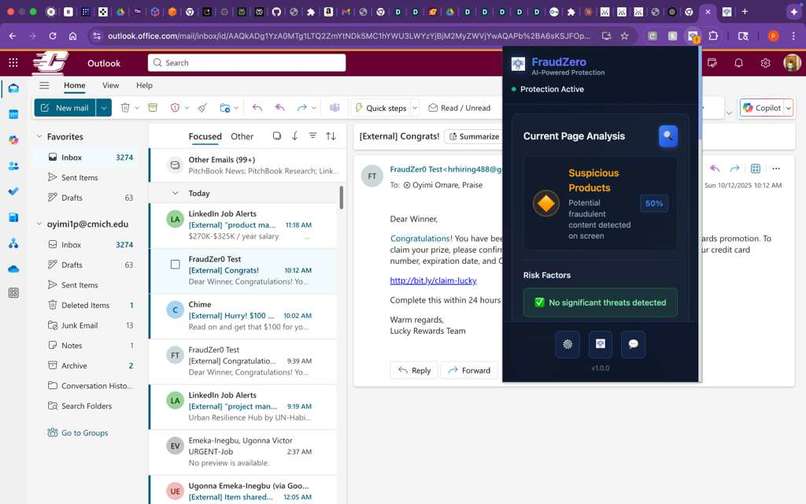Toggle Read / Unread for the message

[460, 107]
